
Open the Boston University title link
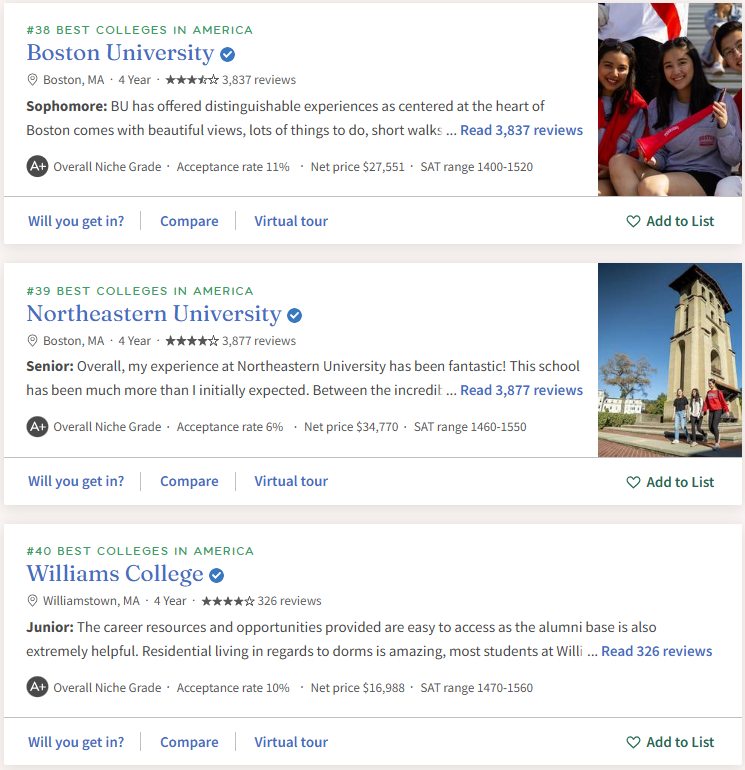point(120,53)
